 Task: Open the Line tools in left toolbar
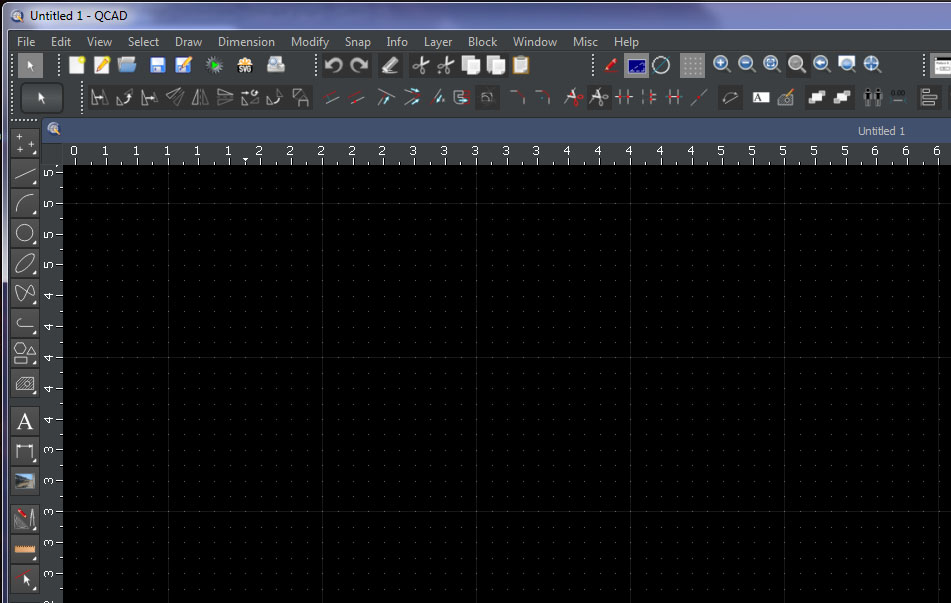point(25,174)
